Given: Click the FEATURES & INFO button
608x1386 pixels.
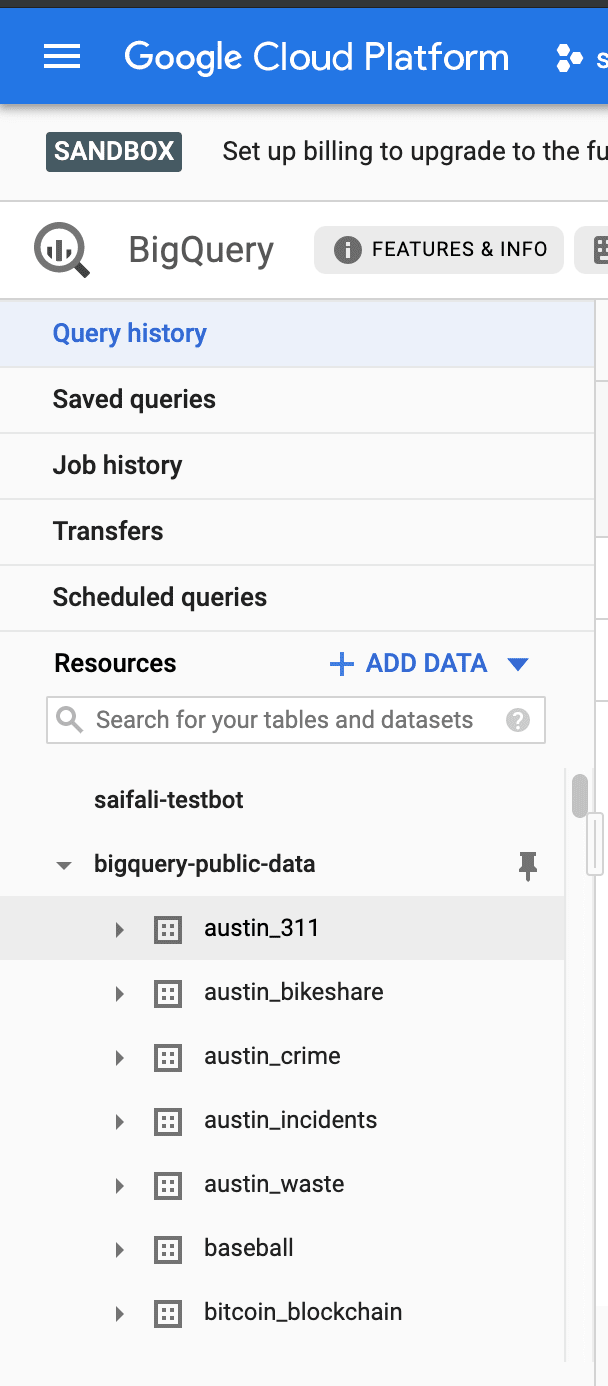Looking at the screenshot, I should point(439,250).
